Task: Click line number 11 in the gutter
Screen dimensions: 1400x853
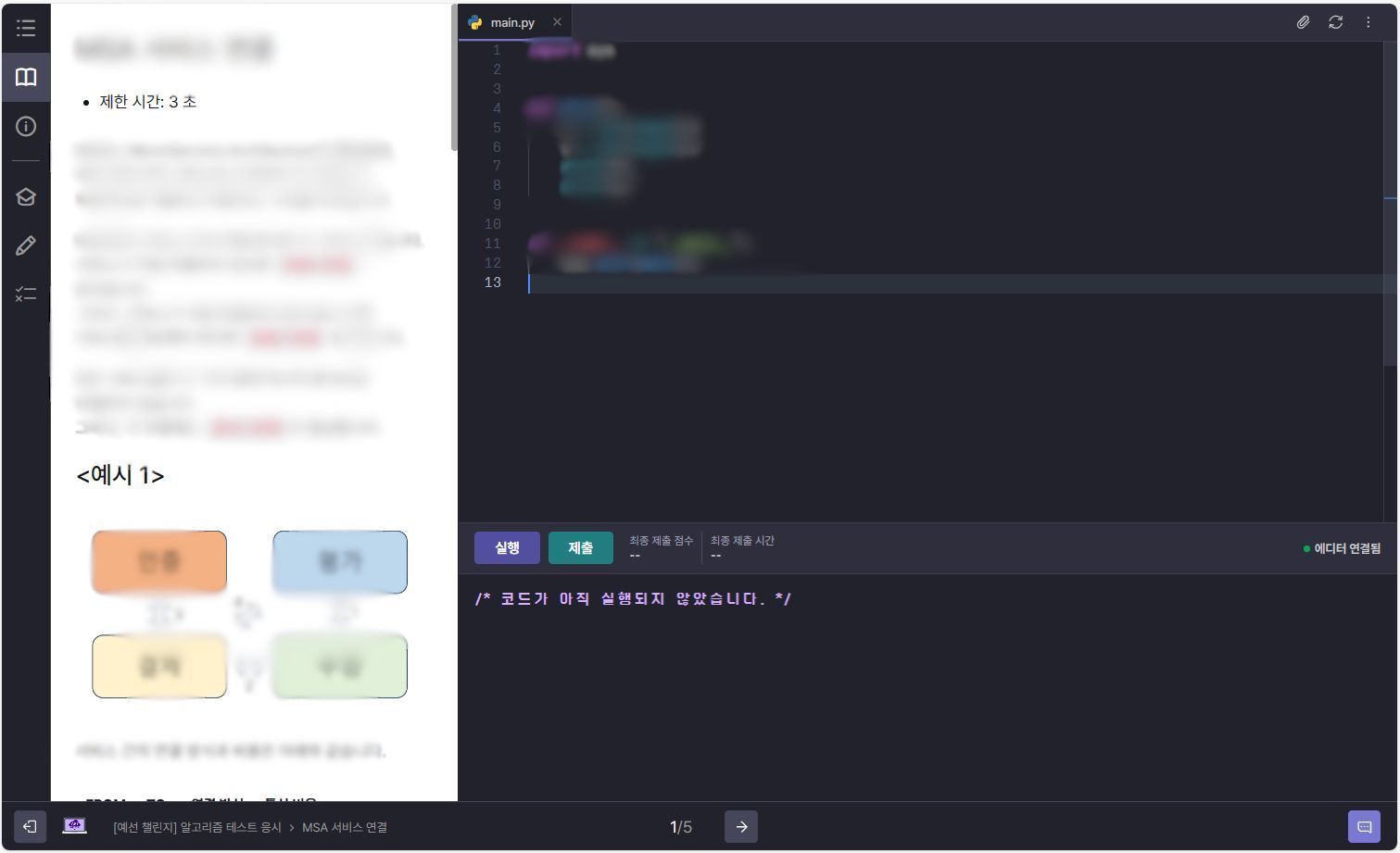Action: [492, 244]
